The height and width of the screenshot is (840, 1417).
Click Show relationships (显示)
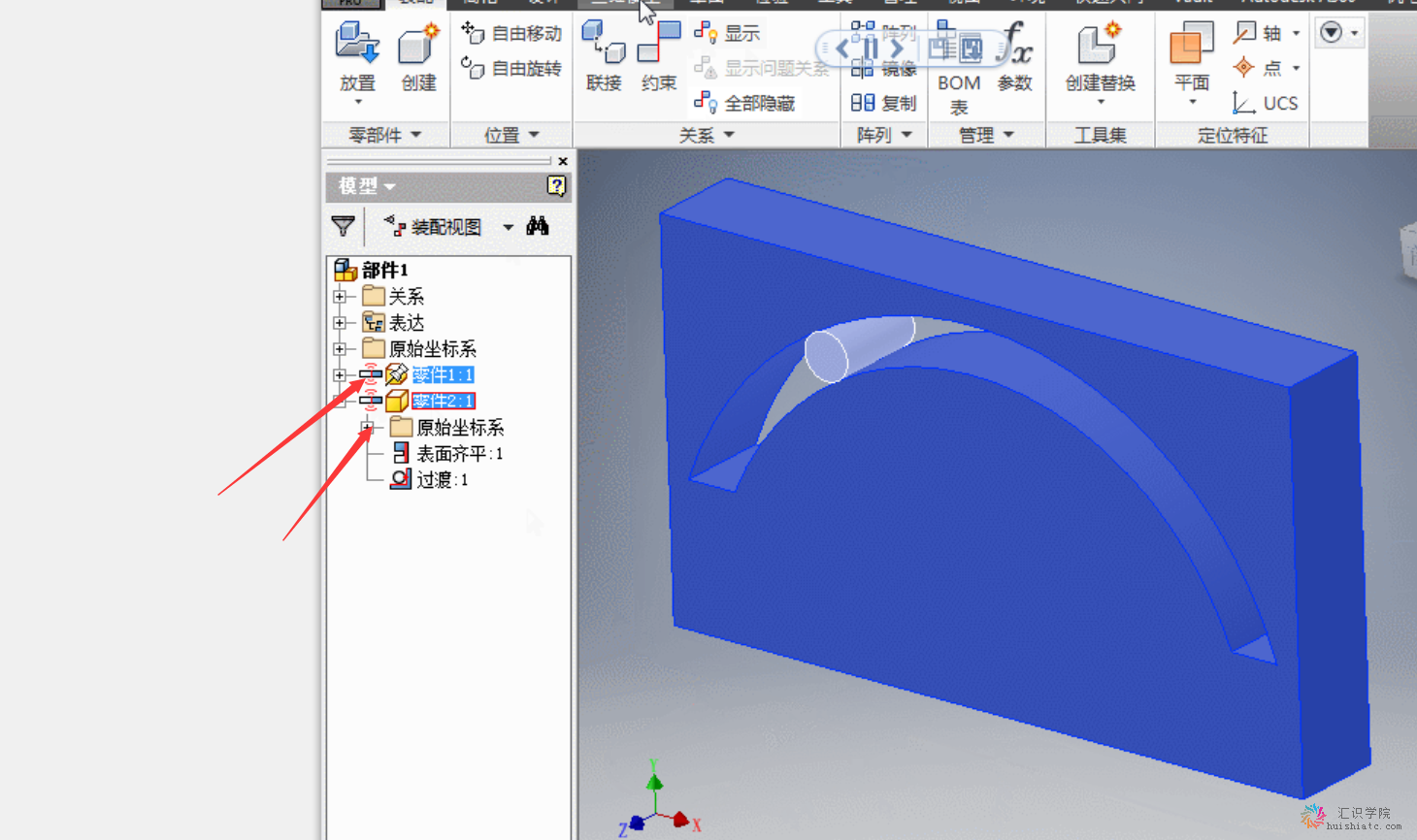click(728, 33)
